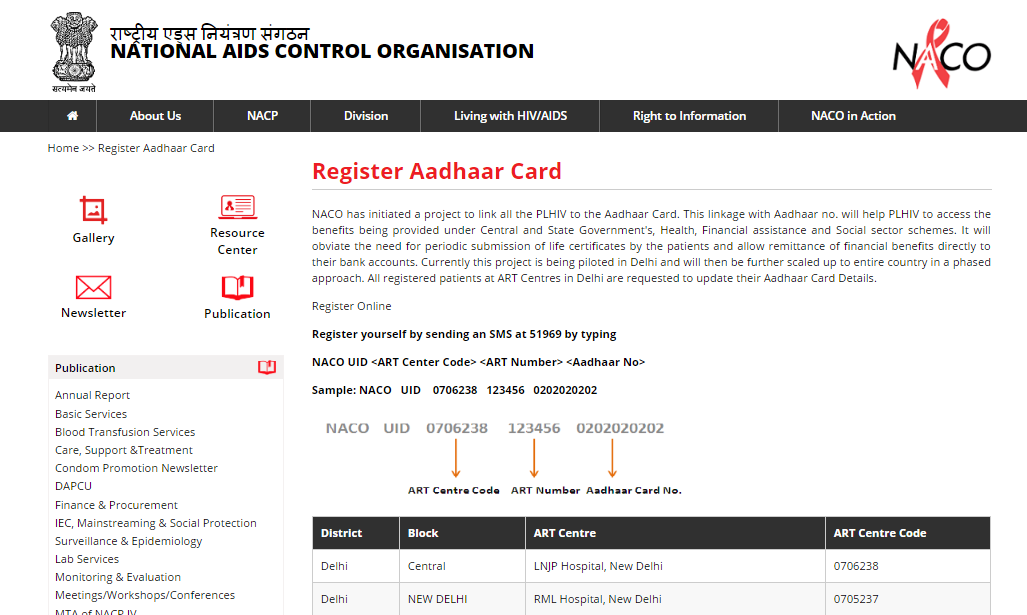Click the ART Centre column header

coord(675,533)
